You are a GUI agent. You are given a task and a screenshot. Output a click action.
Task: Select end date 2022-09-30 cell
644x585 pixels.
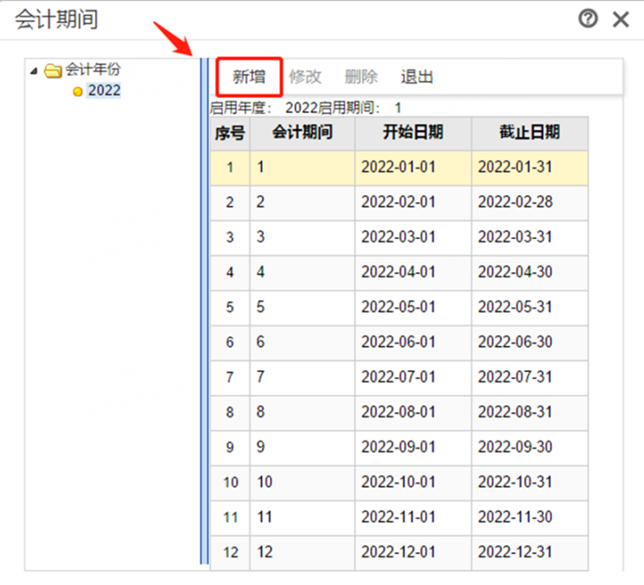[x=530, y=447]
